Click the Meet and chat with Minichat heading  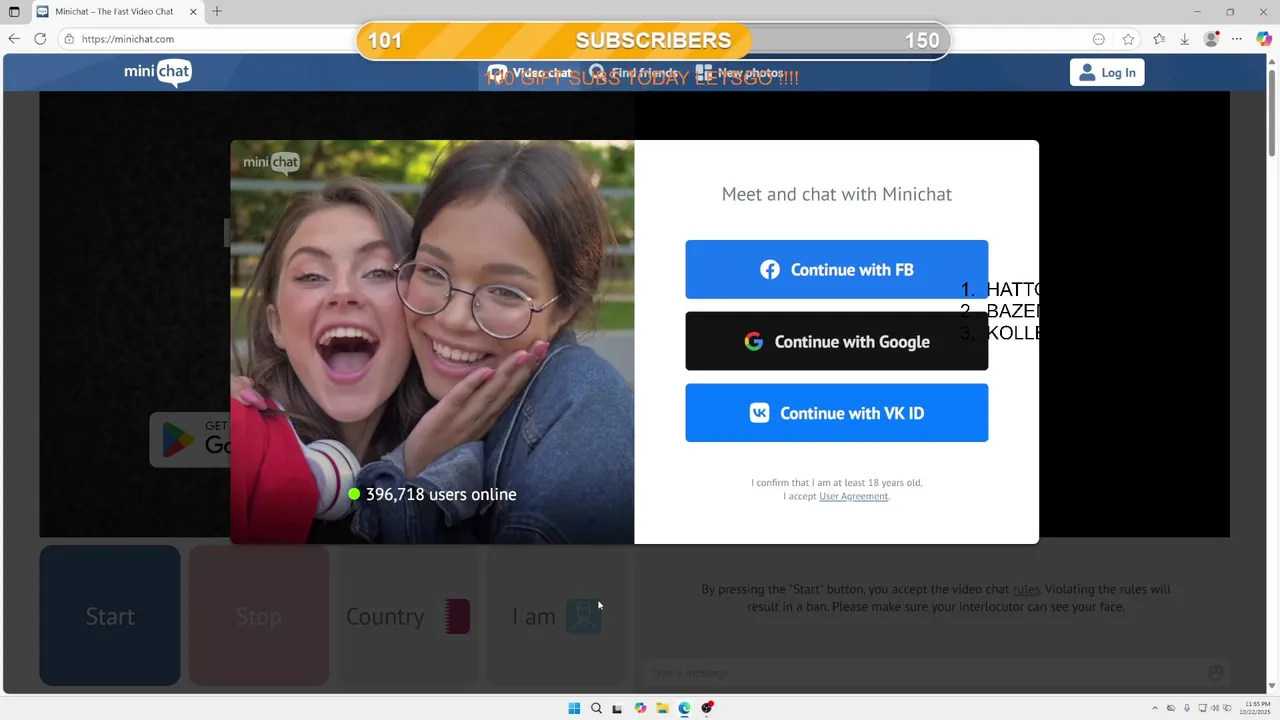pyautogui.click(x=837, y=194)
